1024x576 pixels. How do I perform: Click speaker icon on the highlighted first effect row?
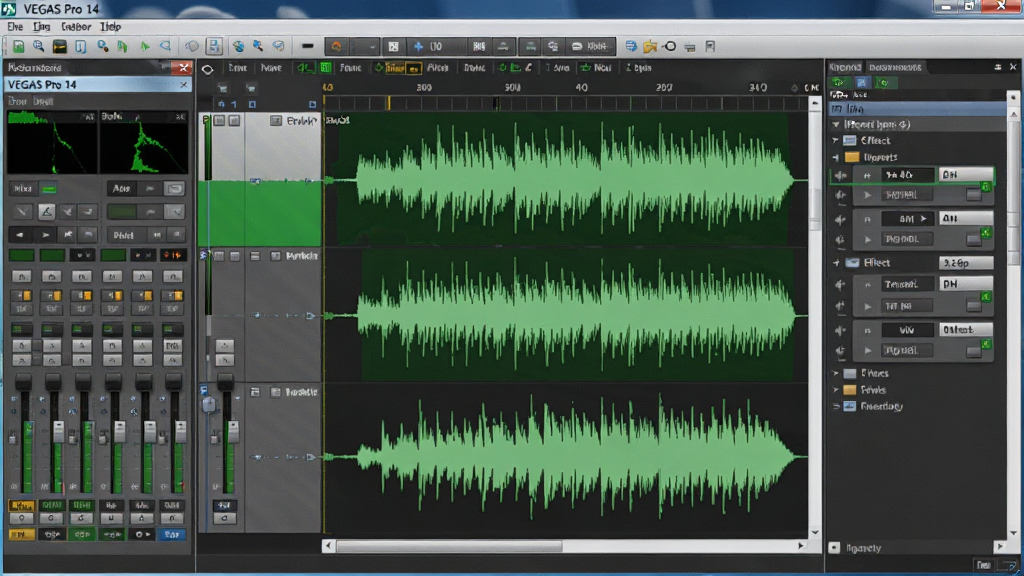840,175
